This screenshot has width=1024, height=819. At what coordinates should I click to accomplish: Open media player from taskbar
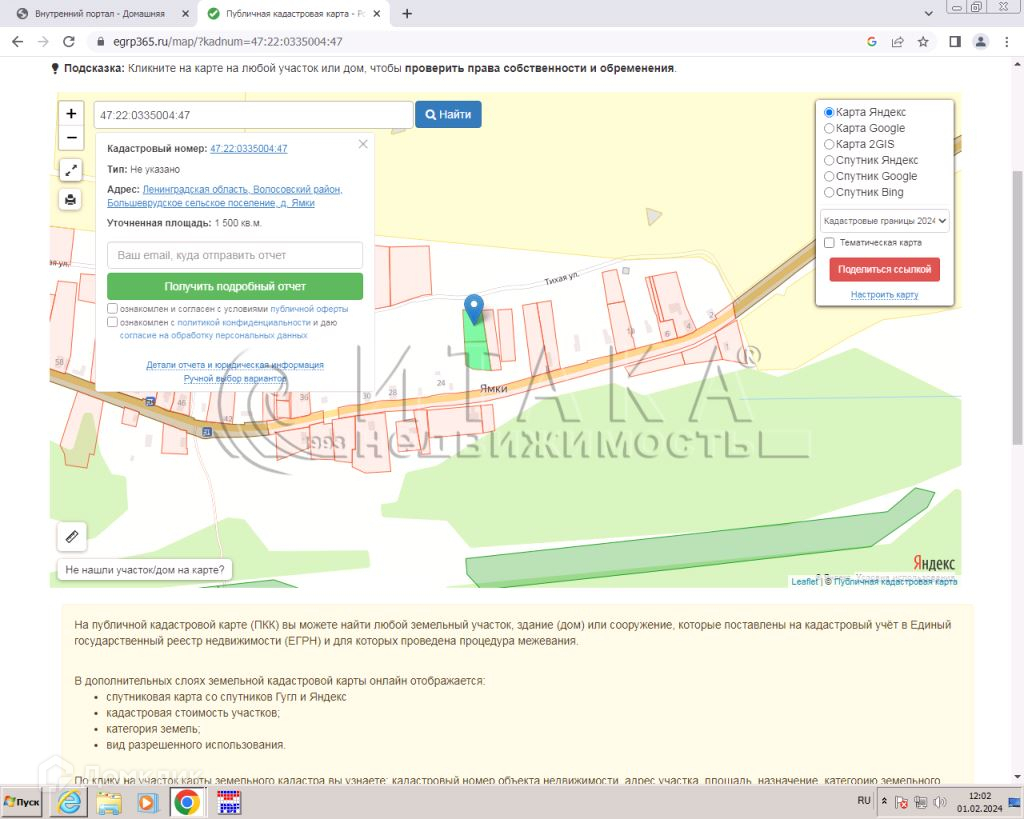pos(148,802)
